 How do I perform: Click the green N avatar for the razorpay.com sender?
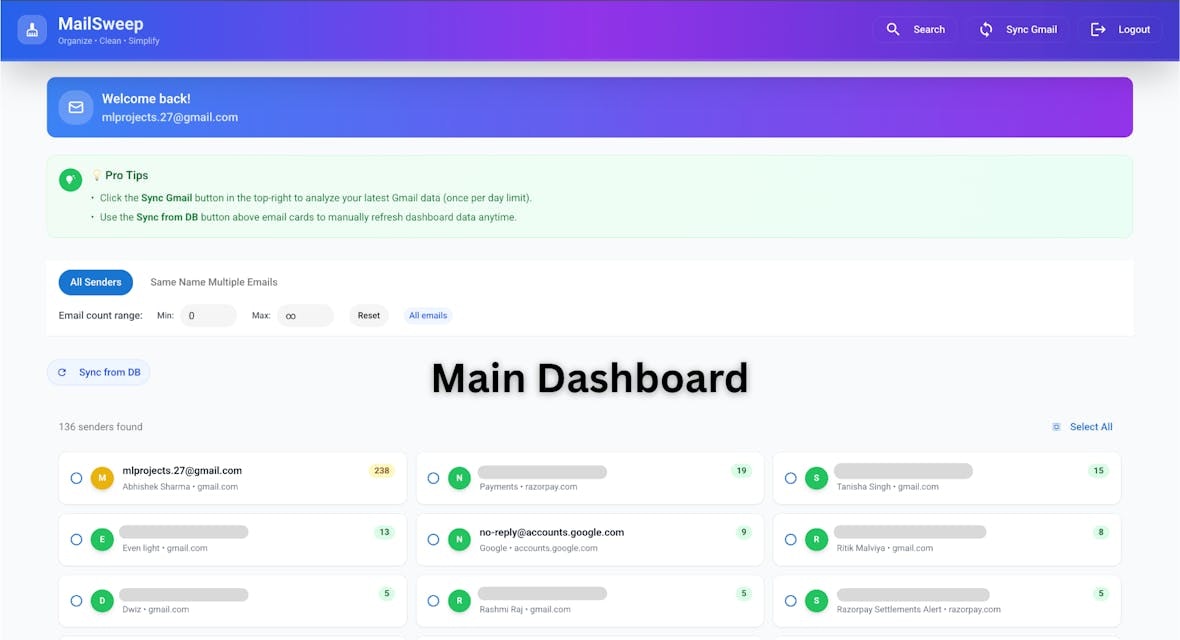[x=459, y=478]
